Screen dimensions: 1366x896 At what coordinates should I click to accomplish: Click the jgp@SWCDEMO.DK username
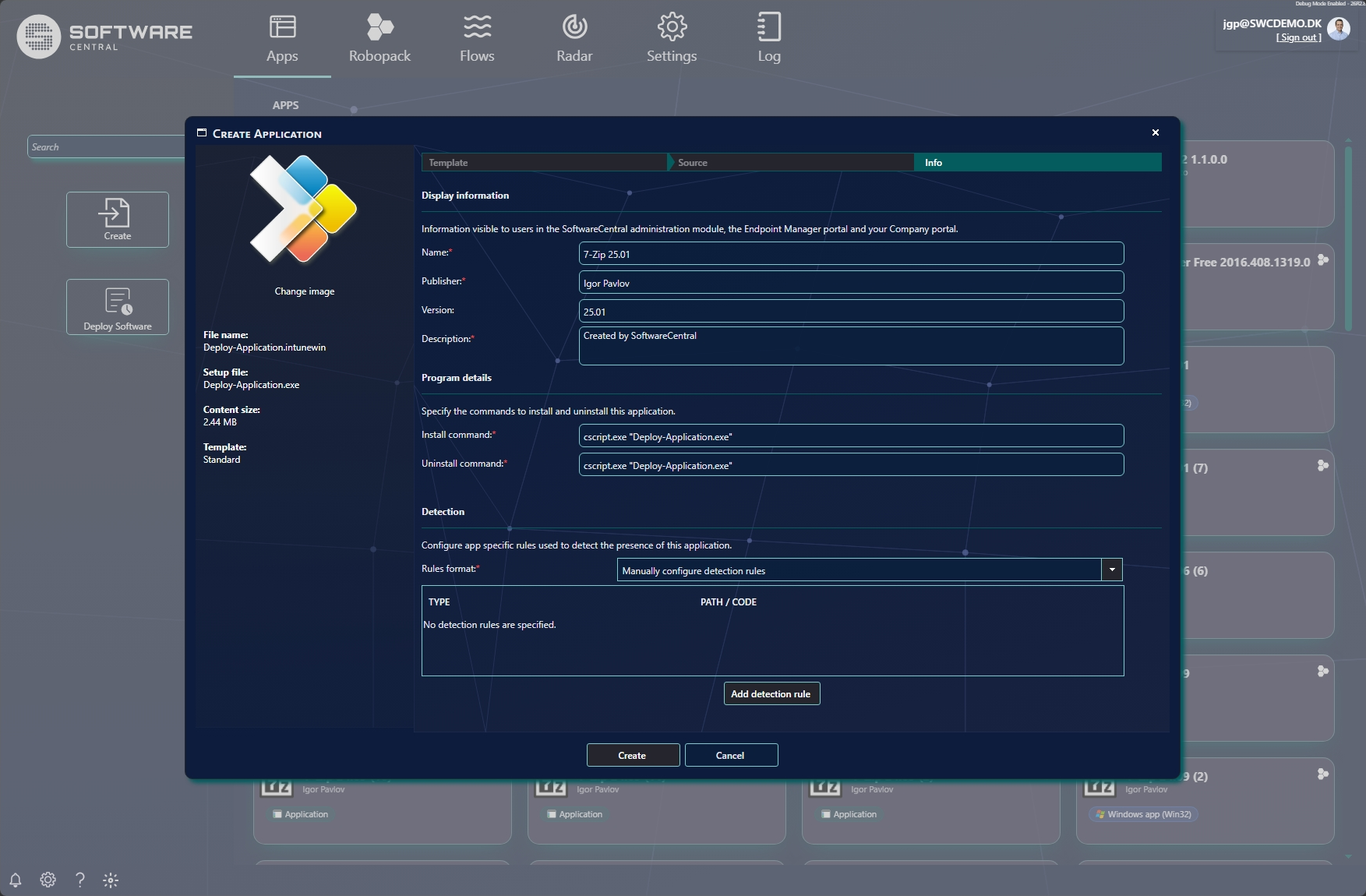[1272, 23]
